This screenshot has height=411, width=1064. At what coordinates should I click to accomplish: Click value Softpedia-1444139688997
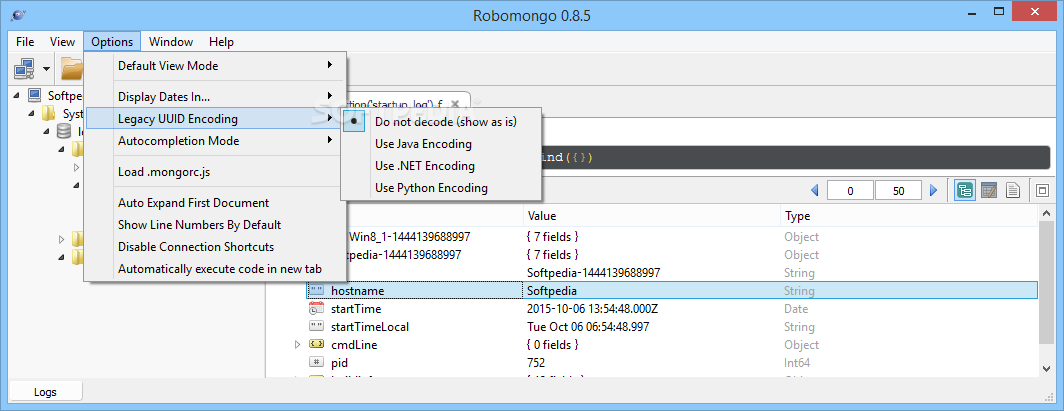[594, 273]
